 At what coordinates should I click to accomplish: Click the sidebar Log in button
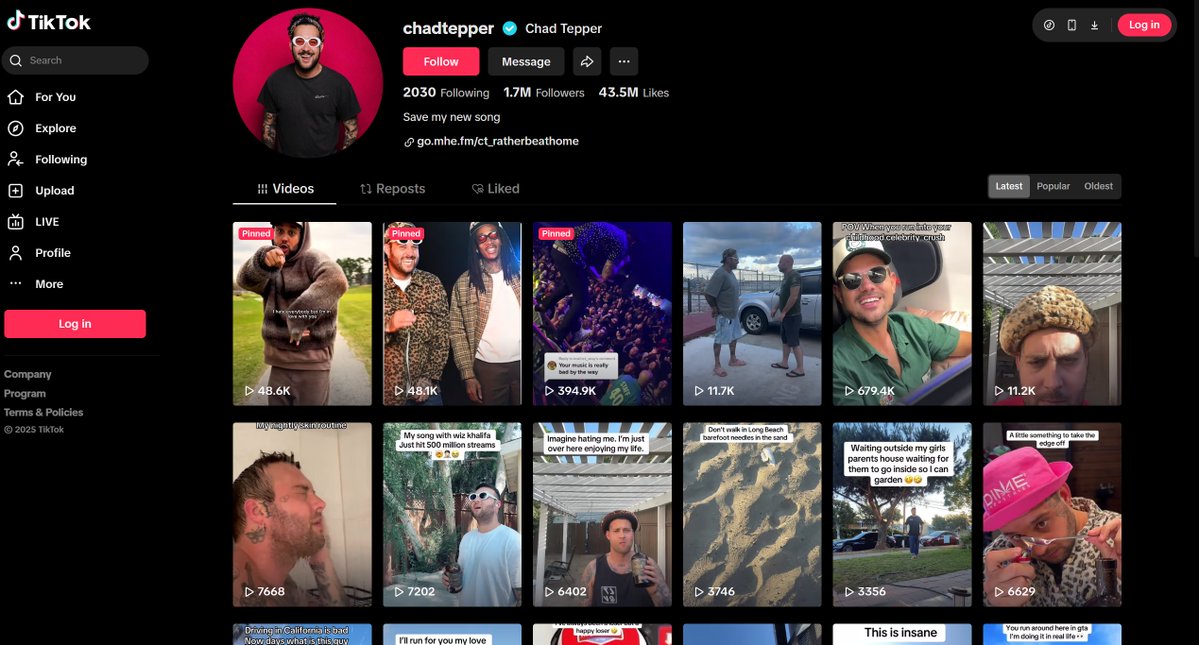pyautogui.click(x=75, y=324)
